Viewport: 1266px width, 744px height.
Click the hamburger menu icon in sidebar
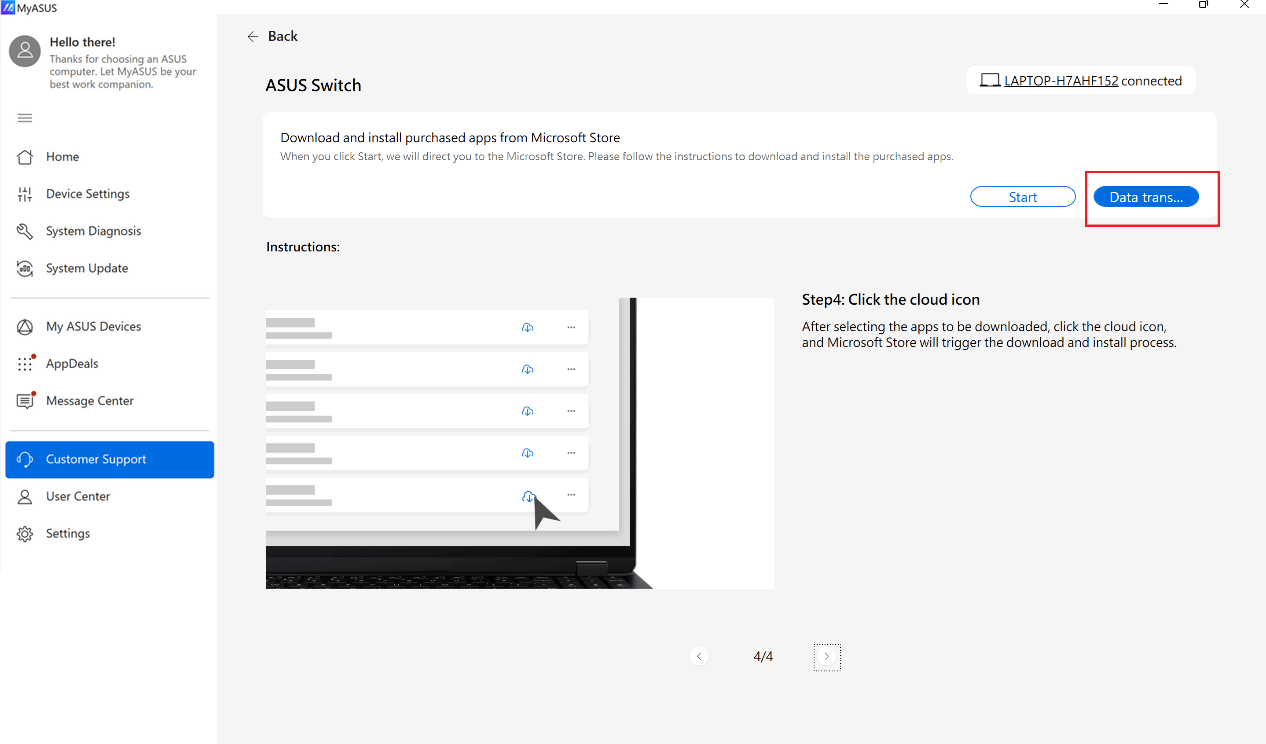point(25,118)
